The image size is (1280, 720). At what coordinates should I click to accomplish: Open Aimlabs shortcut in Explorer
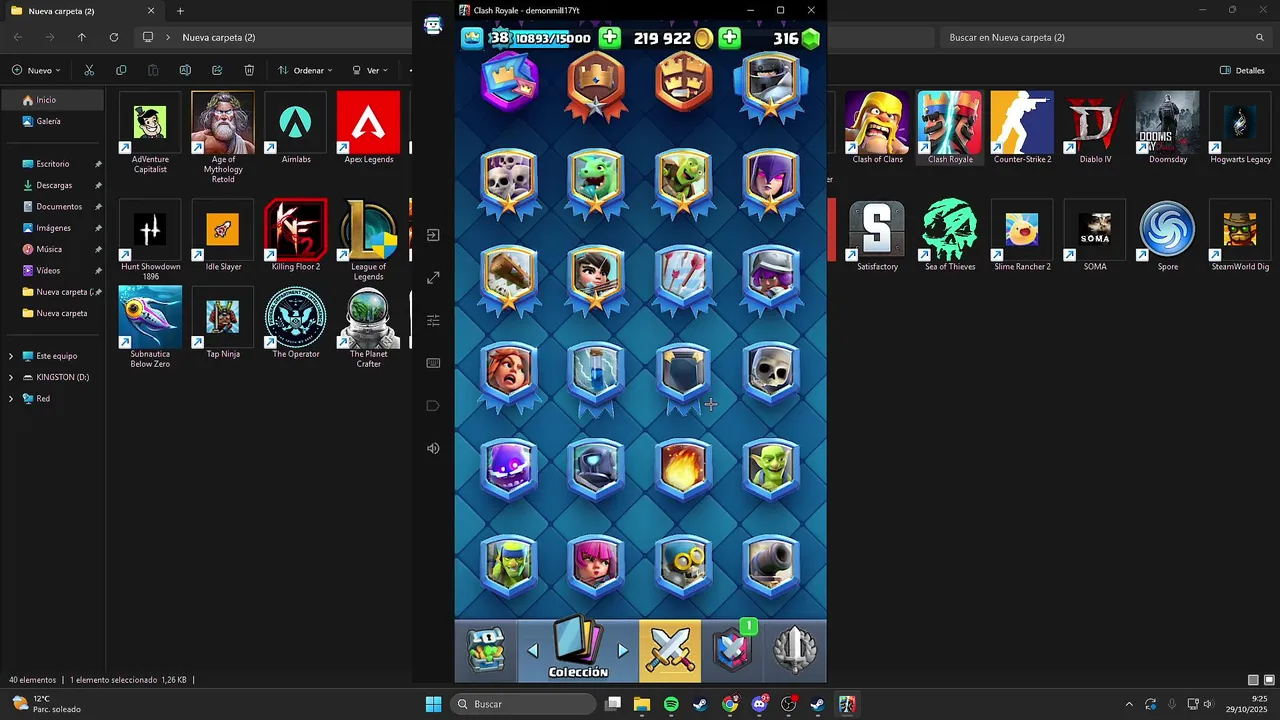[296, 128]
